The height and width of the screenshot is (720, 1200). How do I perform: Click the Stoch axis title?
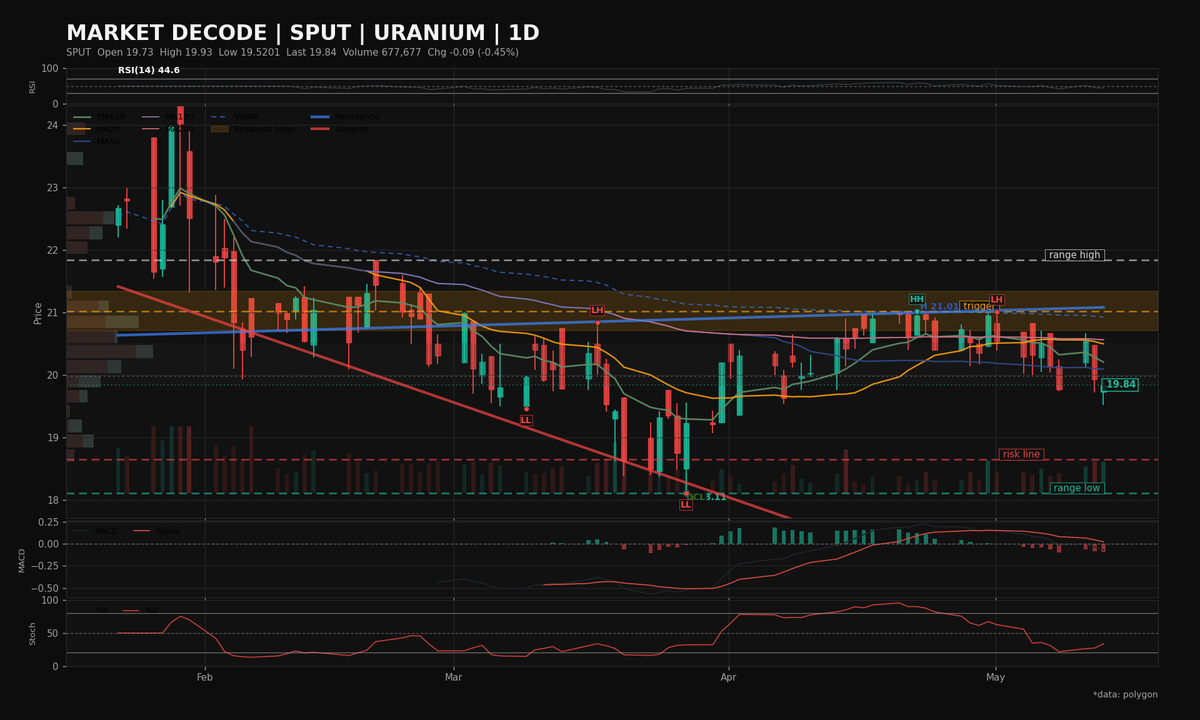click(32, 633)
